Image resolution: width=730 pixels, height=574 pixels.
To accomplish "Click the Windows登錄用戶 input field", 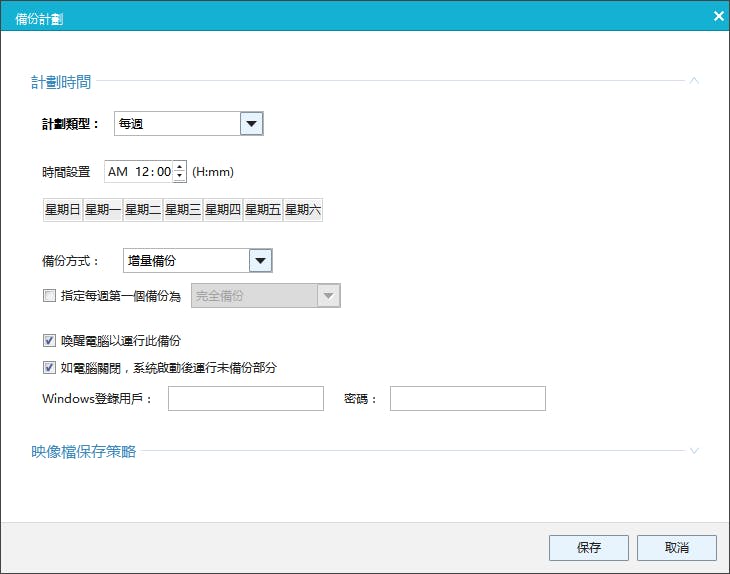I will pyautogui.click(x=246, y=398).
